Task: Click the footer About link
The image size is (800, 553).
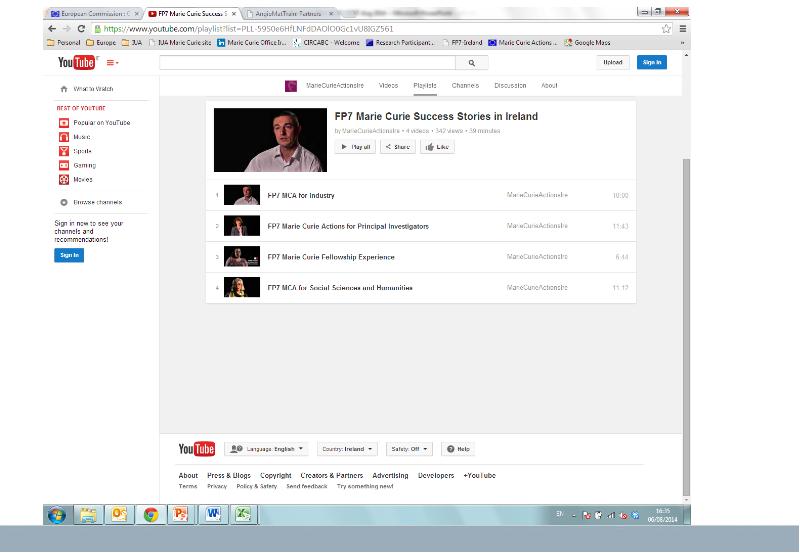Action: pyautogui.click(x=188, y=475)
